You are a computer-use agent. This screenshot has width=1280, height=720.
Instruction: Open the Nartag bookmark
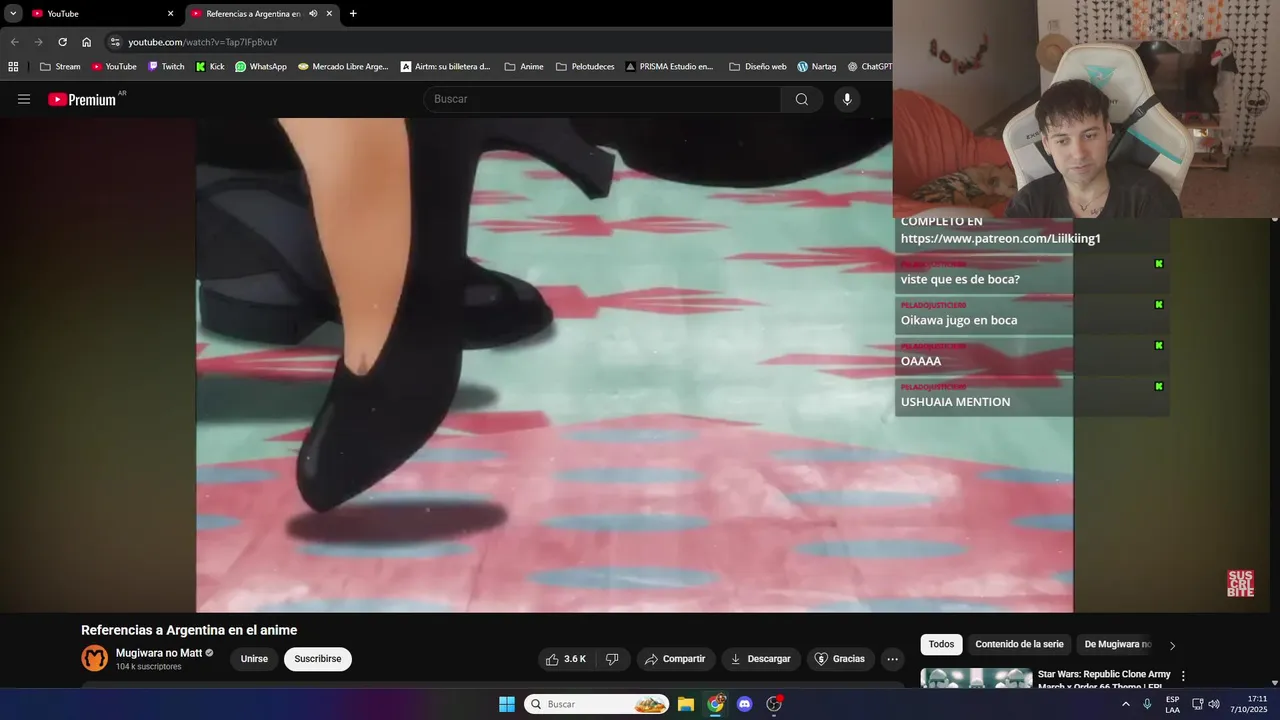pyautogui.click(x=816, y=67)
